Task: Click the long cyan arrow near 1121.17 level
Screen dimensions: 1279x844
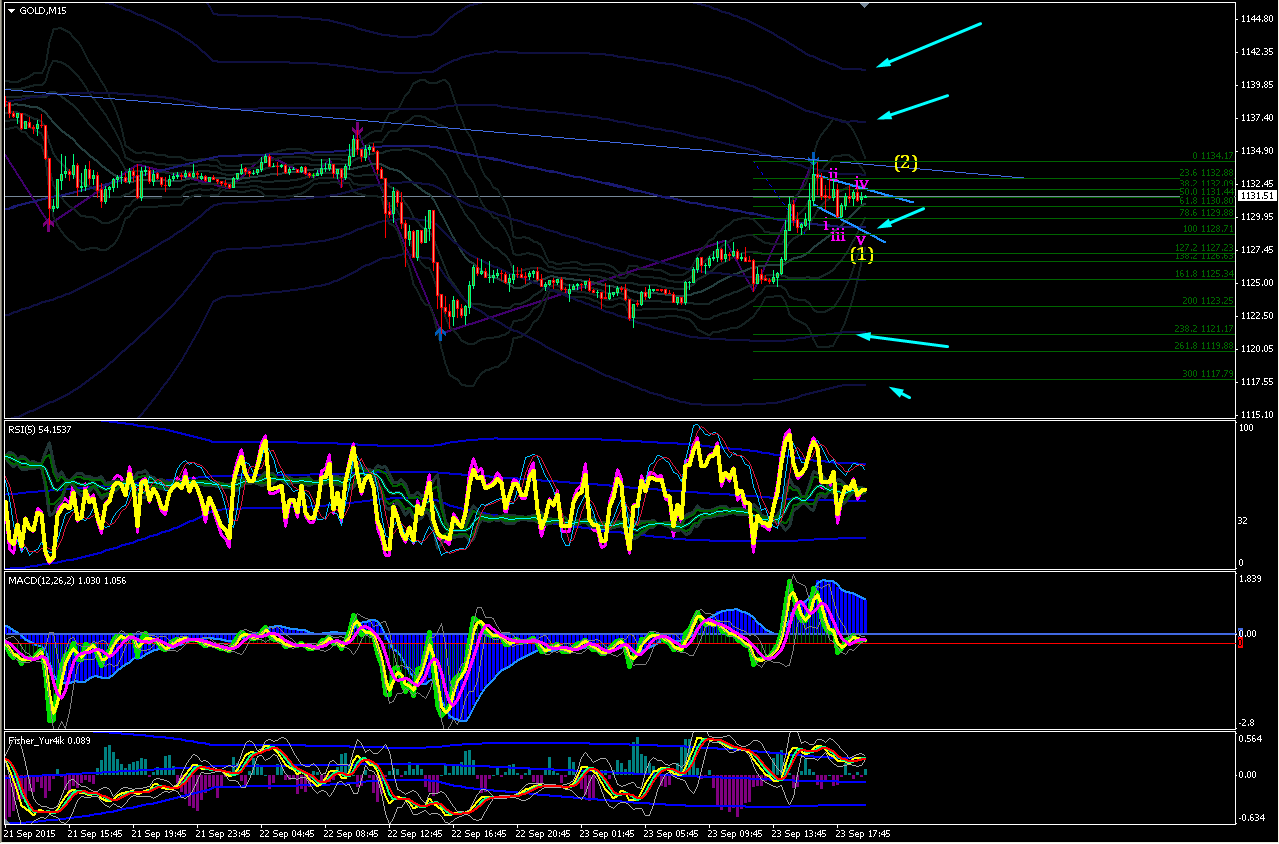Action: point(903,341)
